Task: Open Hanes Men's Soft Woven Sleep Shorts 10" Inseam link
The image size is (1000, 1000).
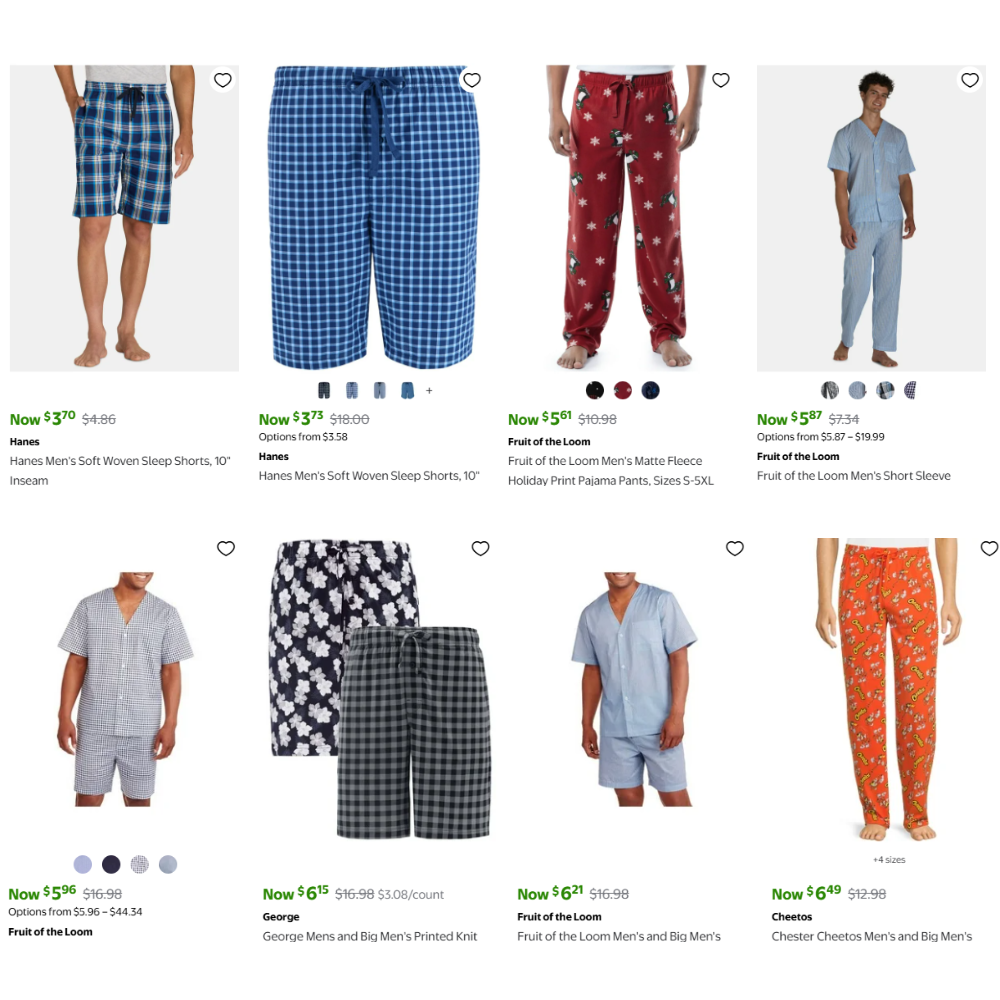Action: 120,471
